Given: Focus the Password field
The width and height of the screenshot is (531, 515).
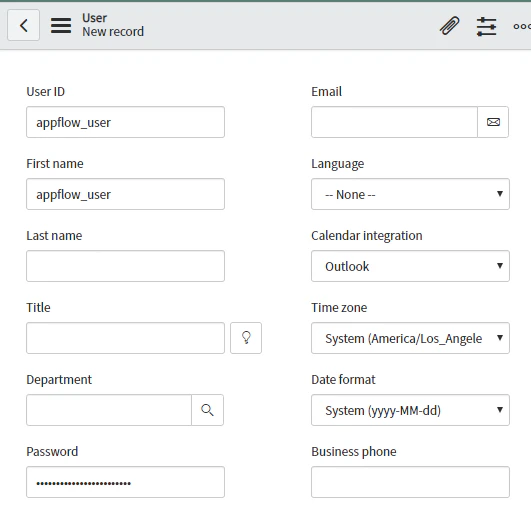Looking at the screenshot, I should pyautogui.click(x=125, y=482).
